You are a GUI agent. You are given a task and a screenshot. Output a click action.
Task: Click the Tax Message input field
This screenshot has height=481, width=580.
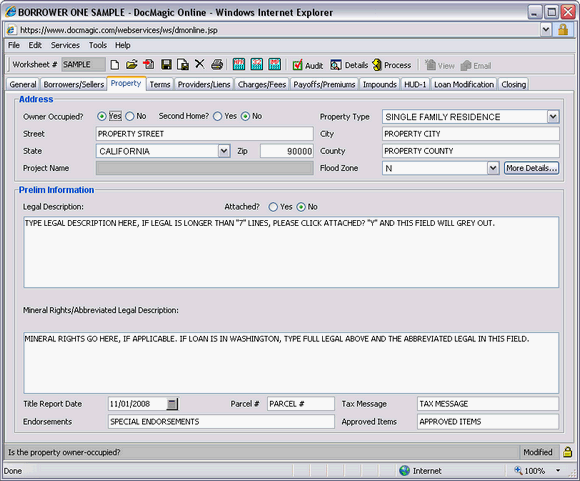[x=488, y=404]
